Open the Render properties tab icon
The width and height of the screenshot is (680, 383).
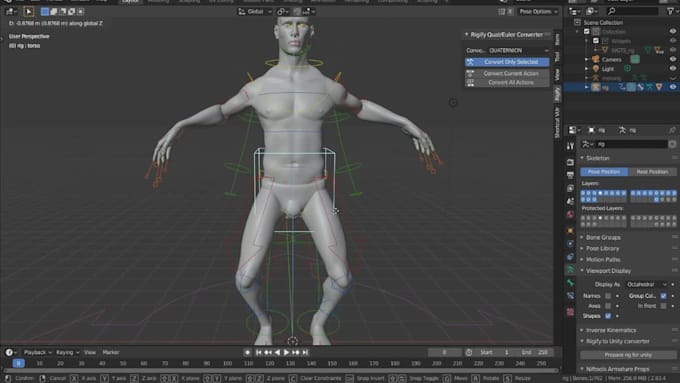pos(570,162)
